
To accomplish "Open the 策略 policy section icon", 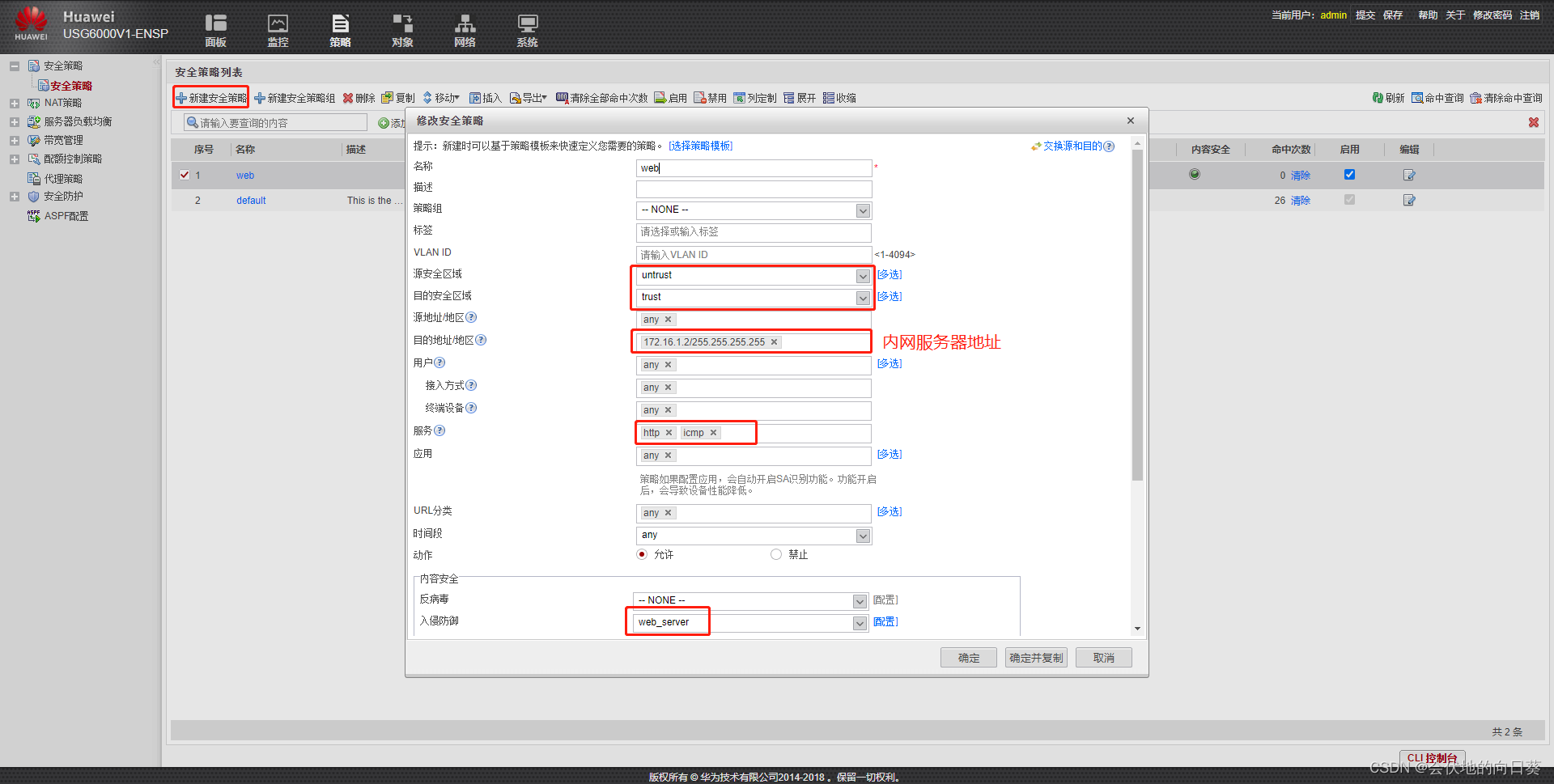I will pyautogui.click(x=341, y=30).
